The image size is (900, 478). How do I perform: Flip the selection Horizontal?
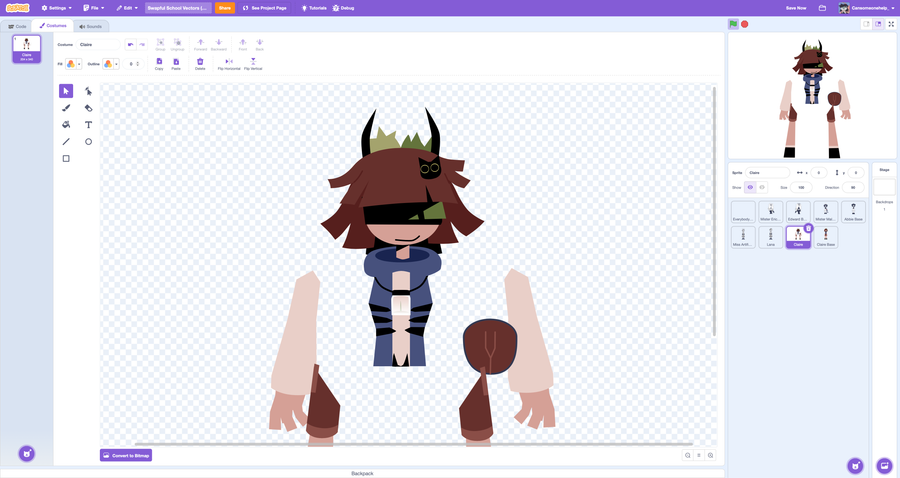pos(229,64)
